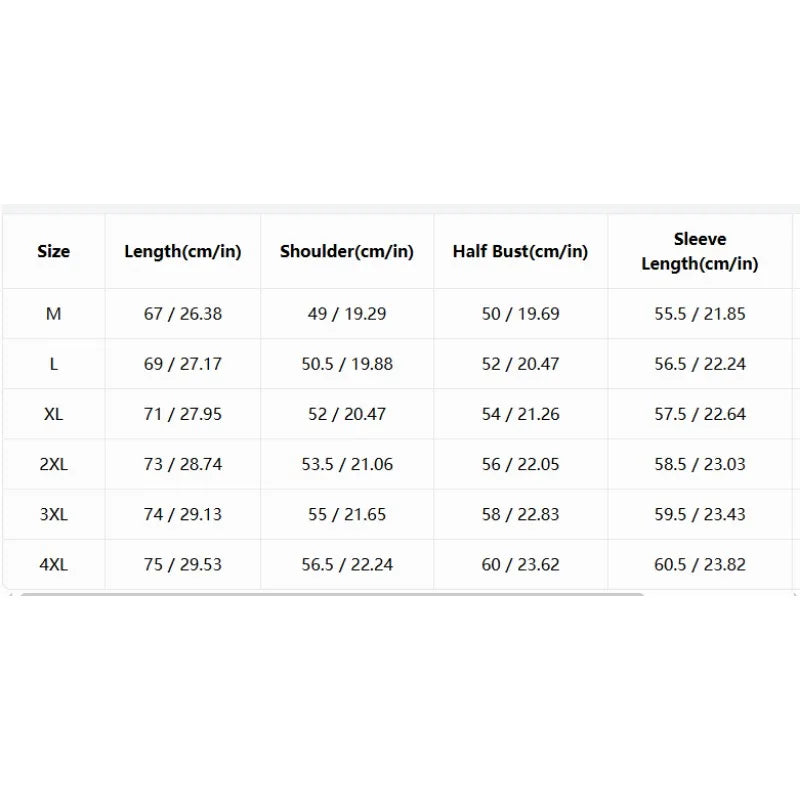Click the 58.5 / 23.03 sleeve length cell

pyautogui.click(x=699, y=464)
